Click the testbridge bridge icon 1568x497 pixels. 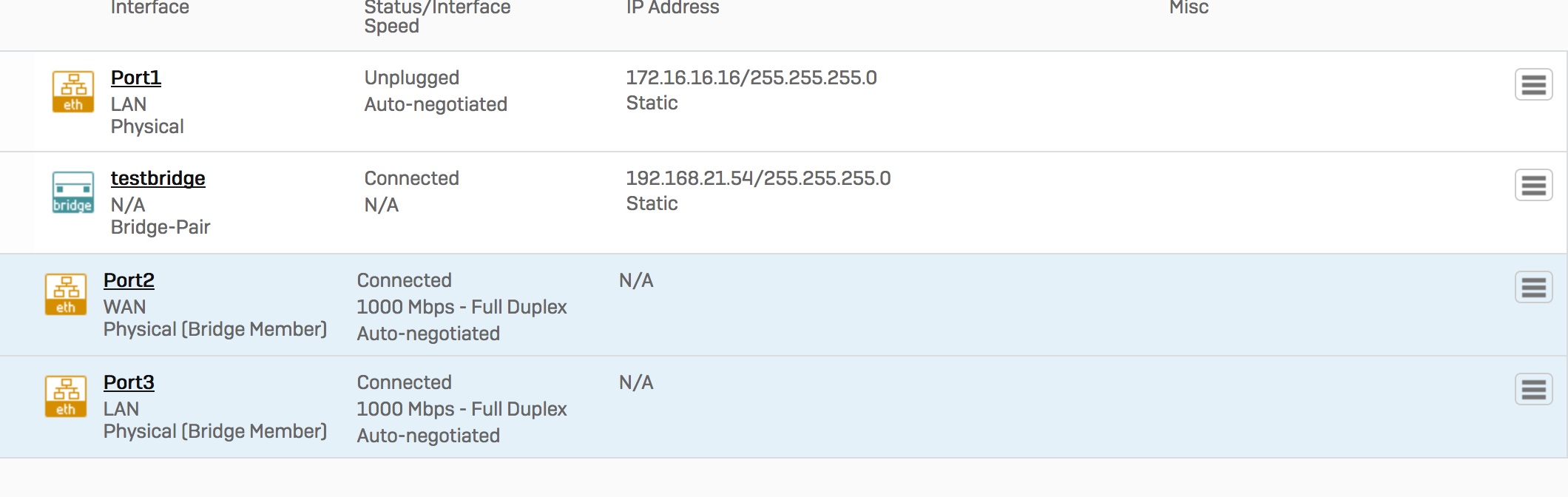(x=72, y=192)
